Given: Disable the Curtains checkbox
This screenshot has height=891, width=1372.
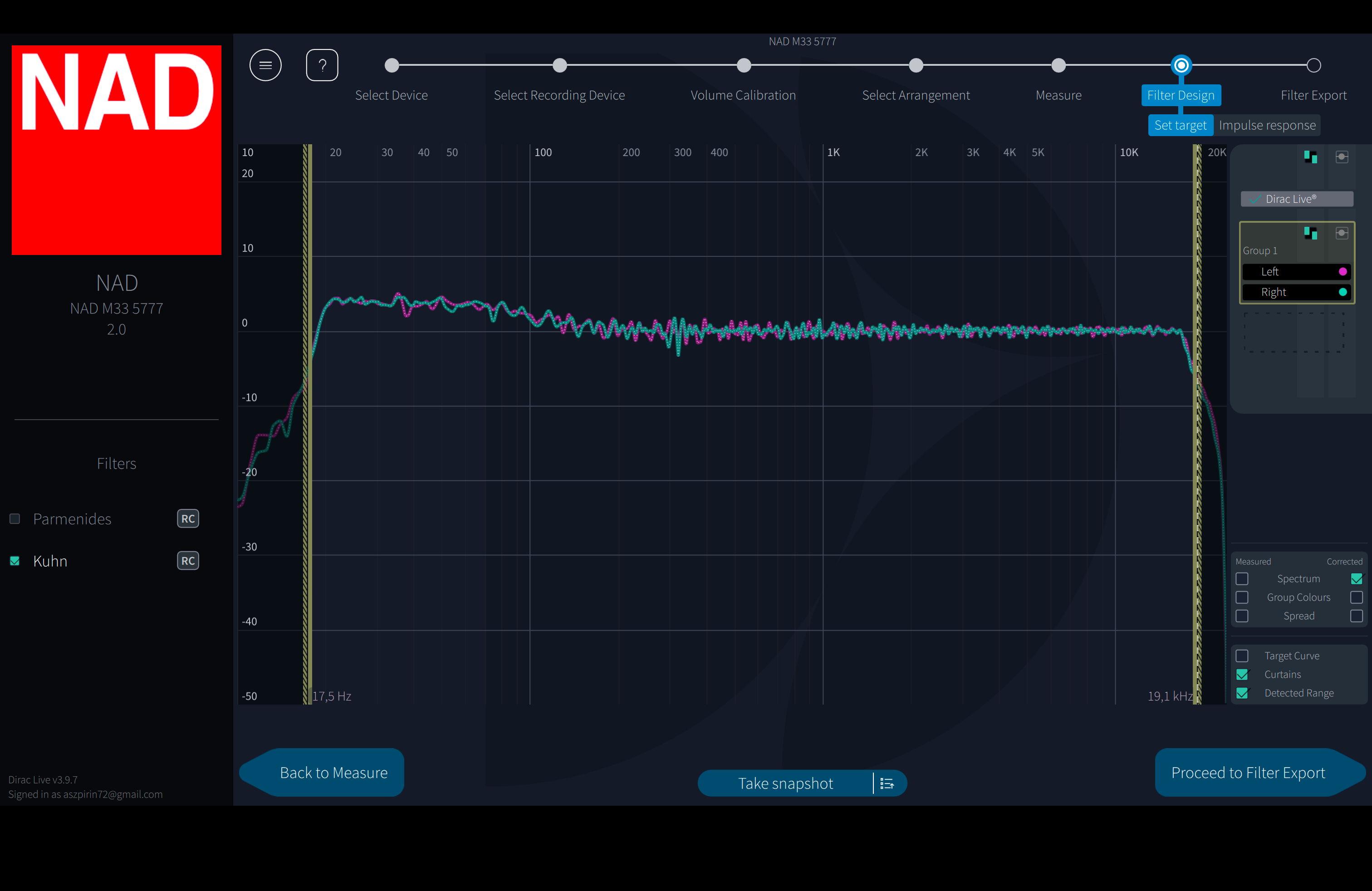Looking at the screenshot, I should pyautogui.click(x=1242, y=674).
